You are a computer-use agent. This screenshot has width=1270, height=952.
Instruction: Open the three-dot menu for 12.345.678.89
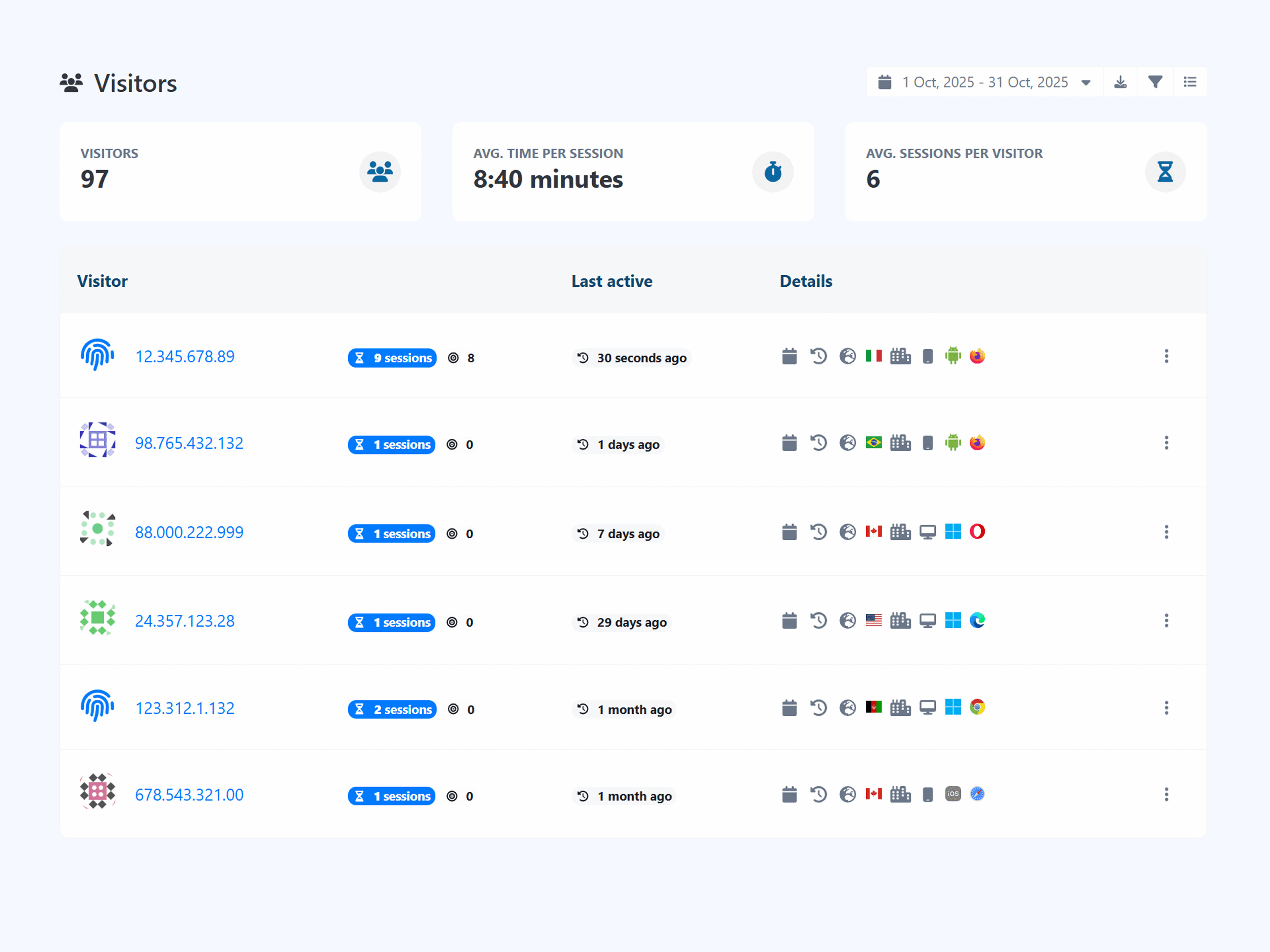pos(1167,356)
